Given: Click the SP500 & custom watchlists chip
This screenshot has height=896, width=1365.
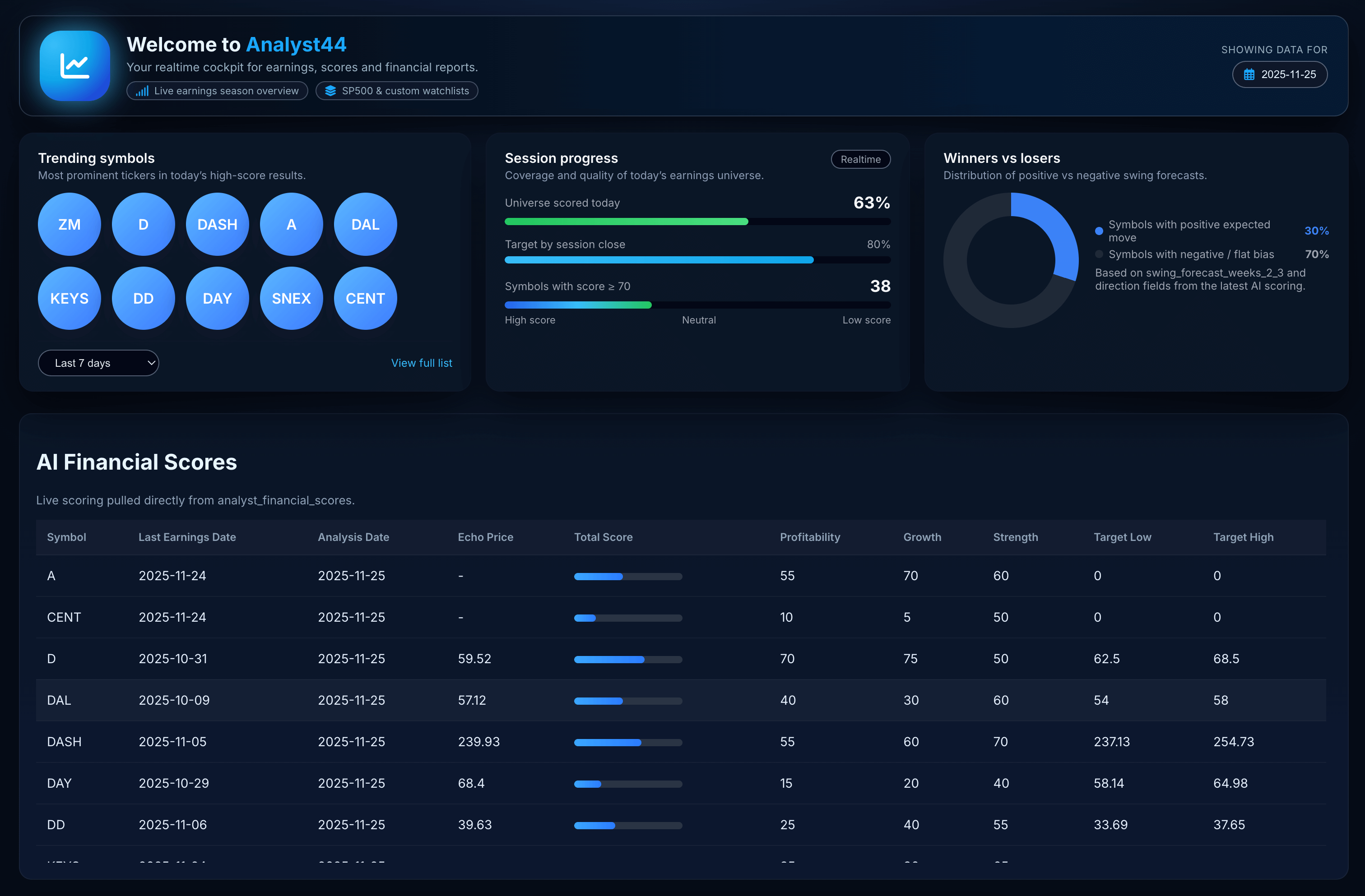Looking at the screenshot, I should coord(397,91).
